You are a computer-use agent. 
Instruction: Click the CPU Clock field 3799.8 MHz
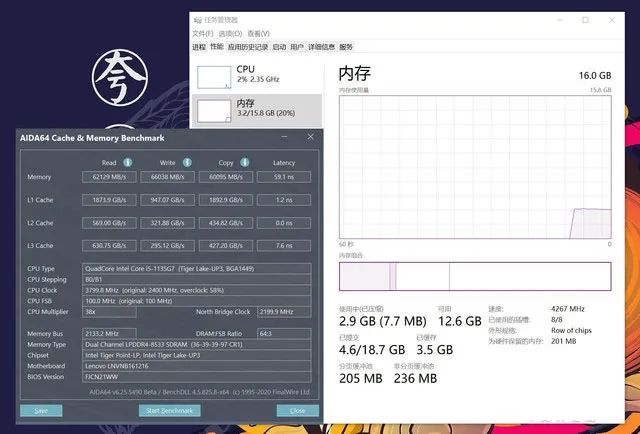coord(197,290)
